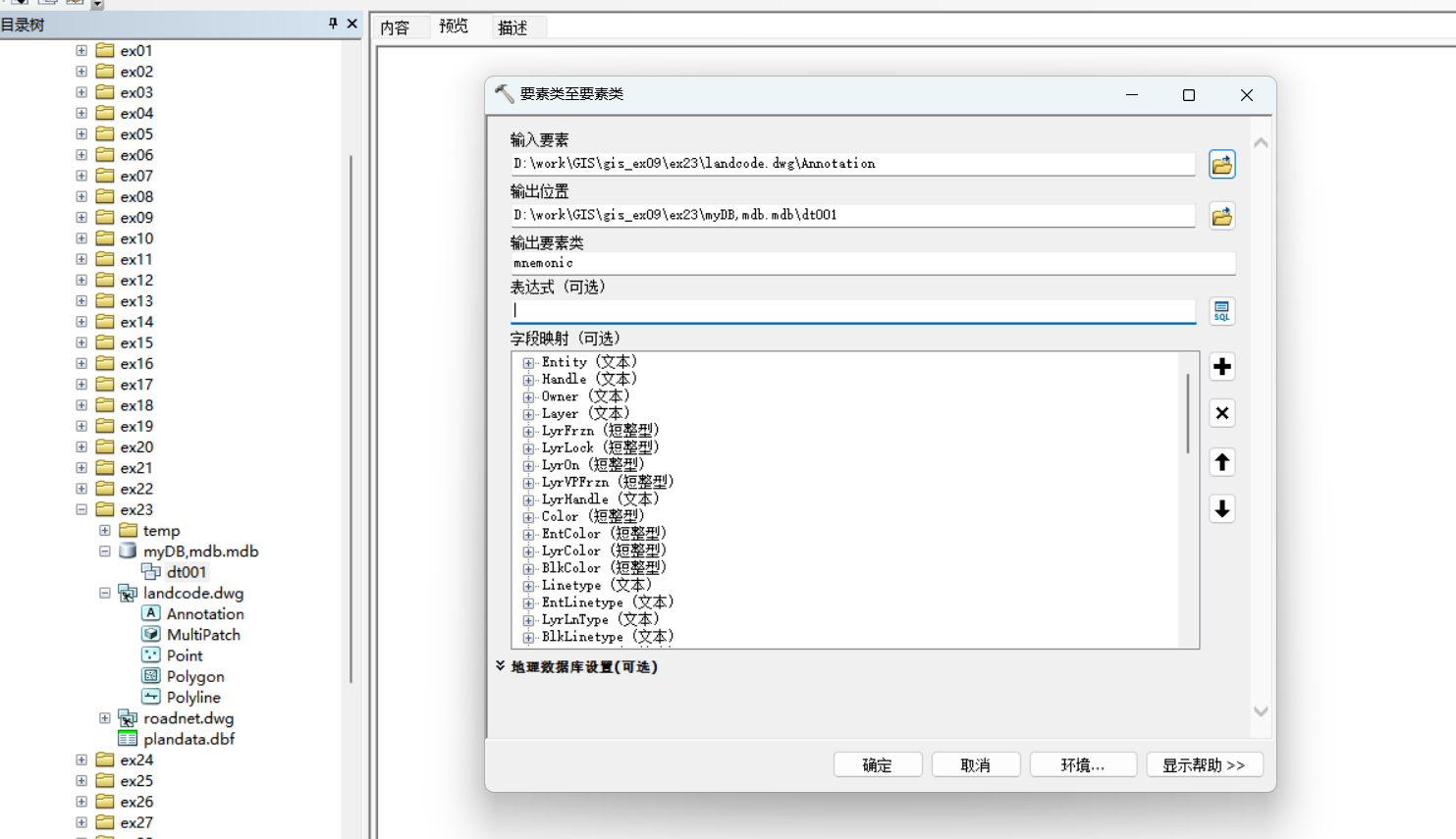Screen dimensions: 1456x839
Task: Click the 输出要素类 name field
Action: 873,263
